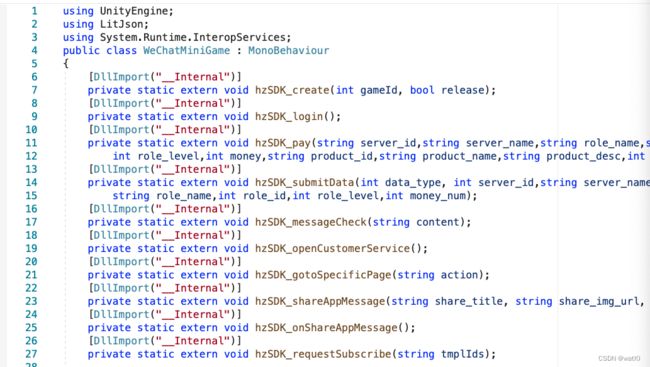Screen dimensions: 650x367
Task: Click the "__Internal" string on line 22
Action: click(x=192, y=288)
